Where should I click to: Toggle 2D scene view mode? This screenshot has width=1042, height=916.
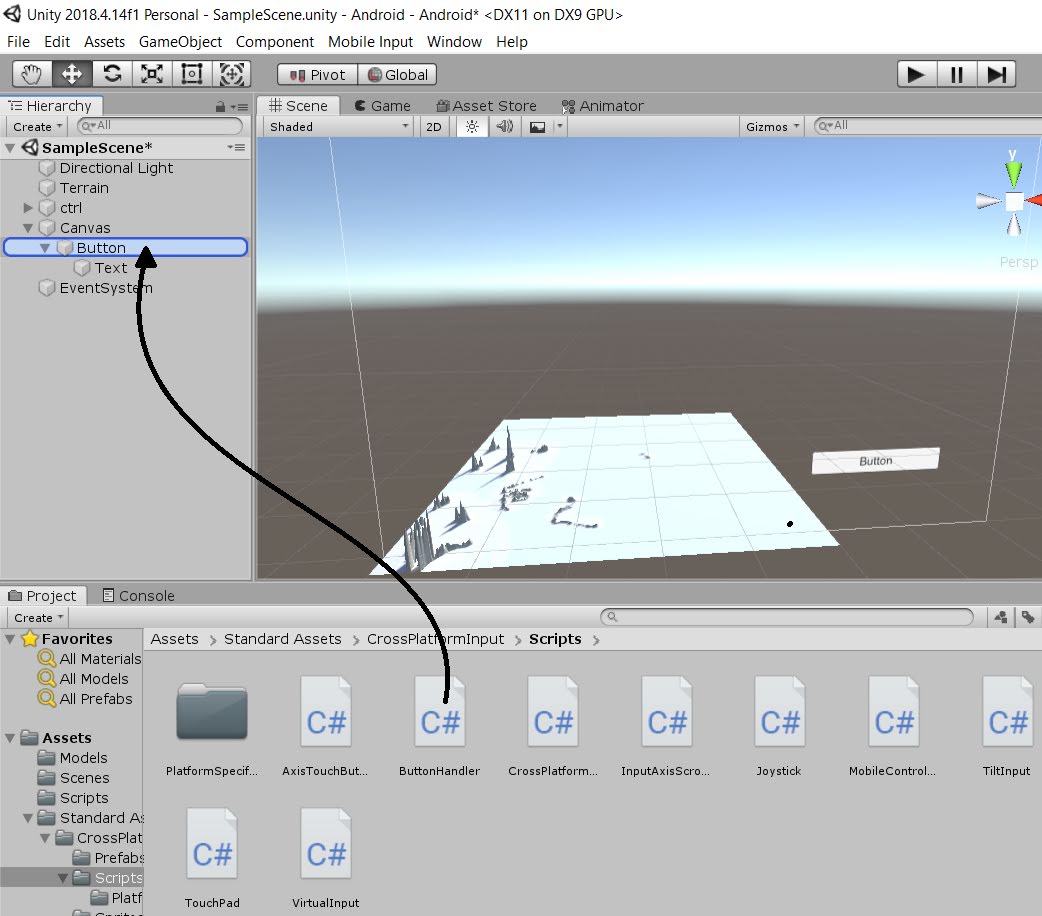coord(433,127)
